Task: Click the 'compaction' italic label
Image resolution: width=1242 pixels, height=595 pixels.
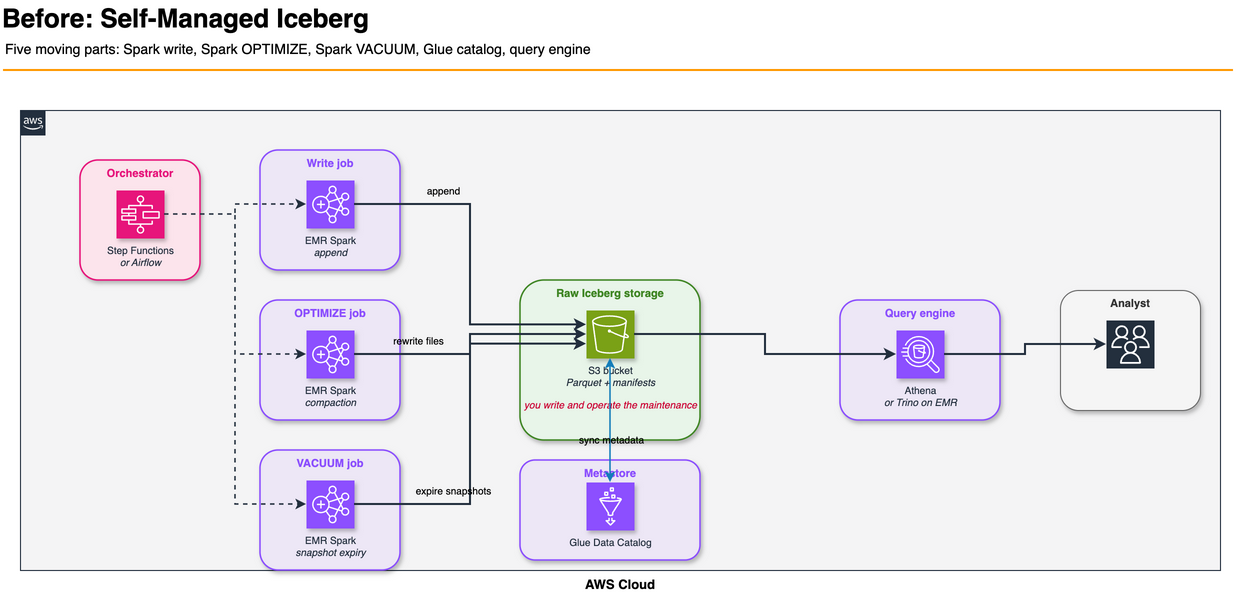Action: (330, 403)
